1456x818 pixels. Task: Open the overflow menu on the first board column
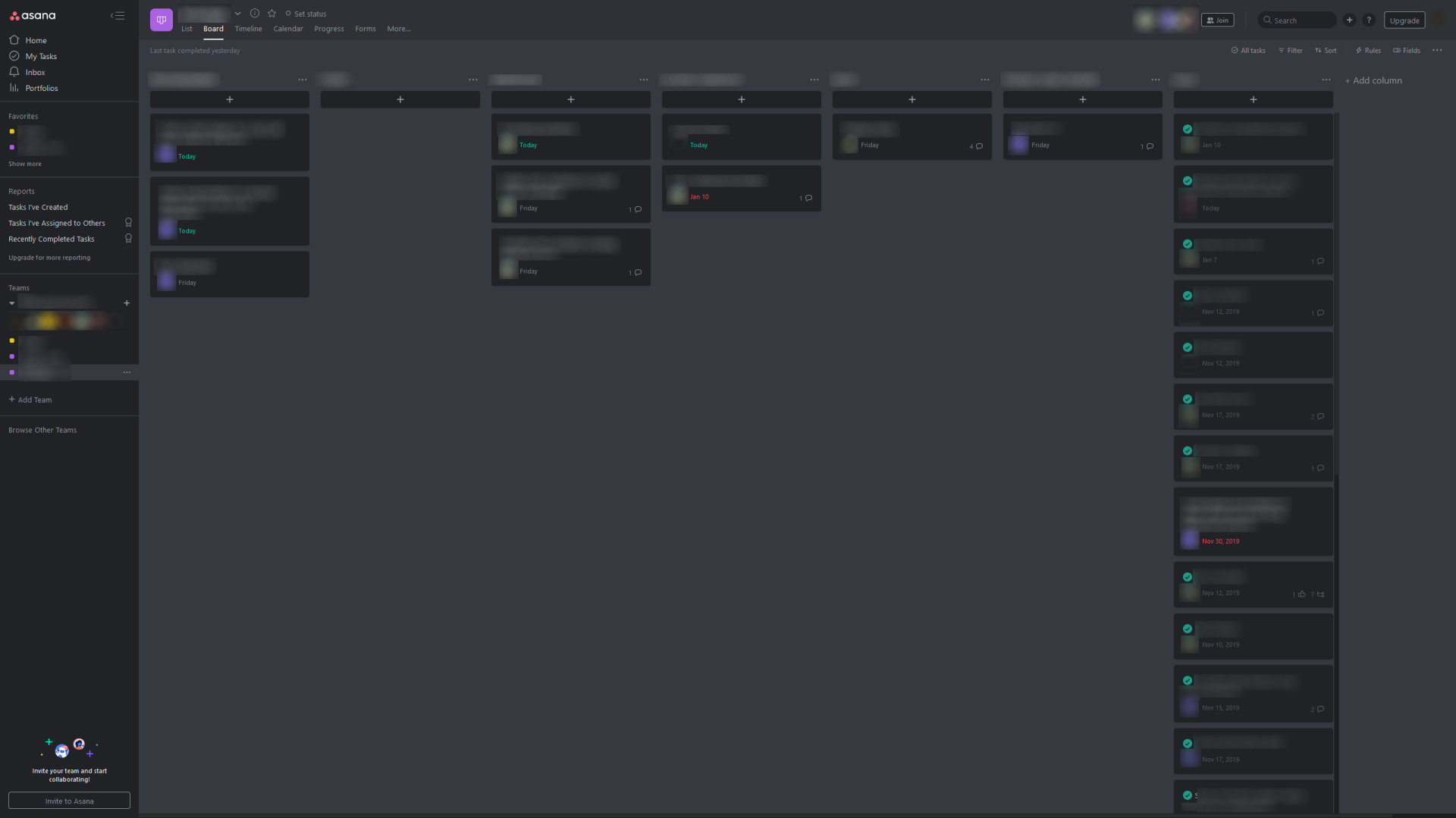pyautogui.click(x=303, y=80)
